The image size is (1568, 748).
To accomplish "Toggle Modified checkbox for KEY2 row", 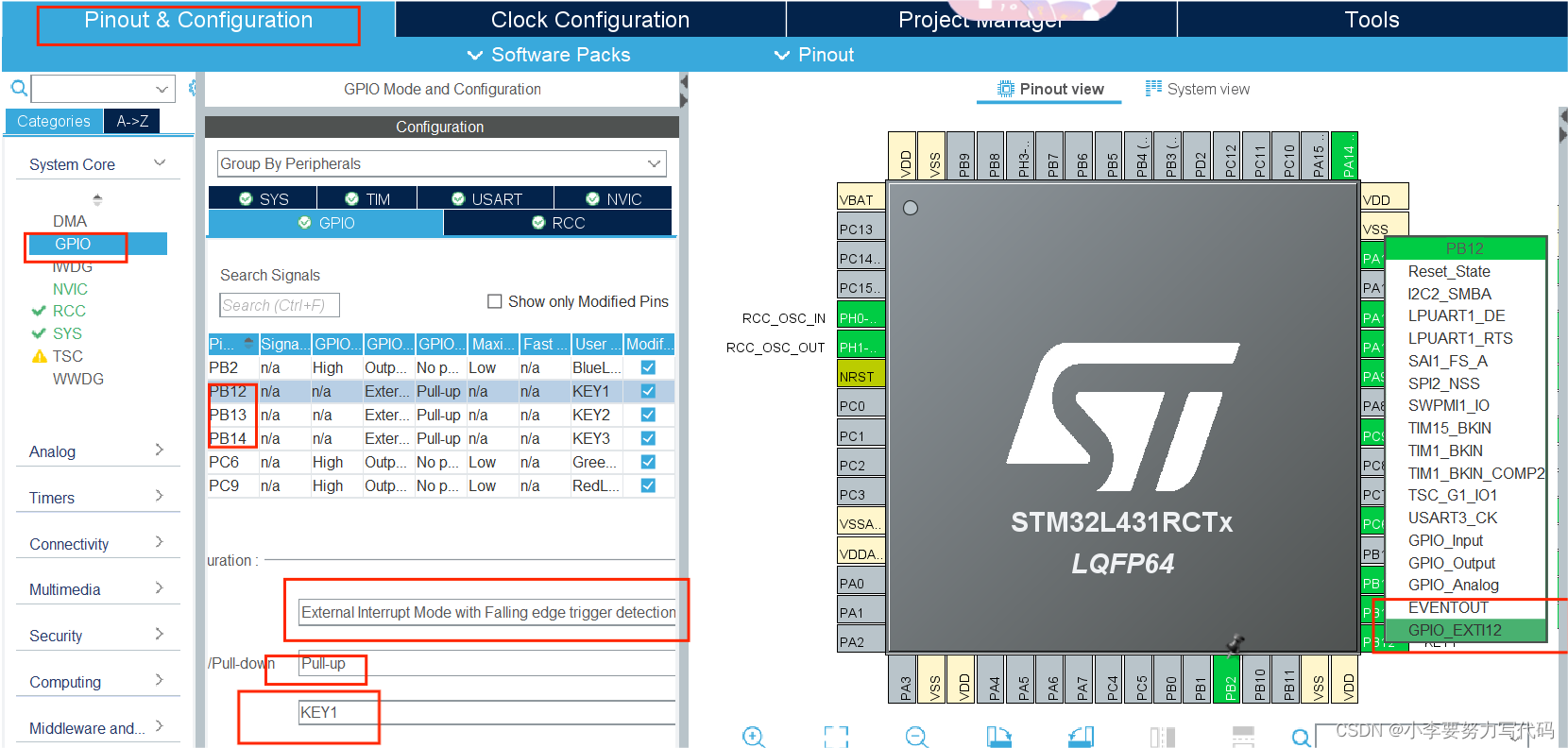I will [648, 415].
